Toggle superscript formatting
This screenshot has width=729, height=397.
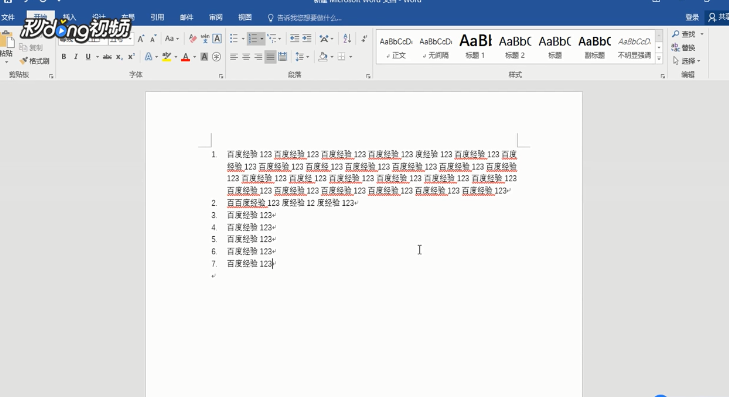[132, 57]
